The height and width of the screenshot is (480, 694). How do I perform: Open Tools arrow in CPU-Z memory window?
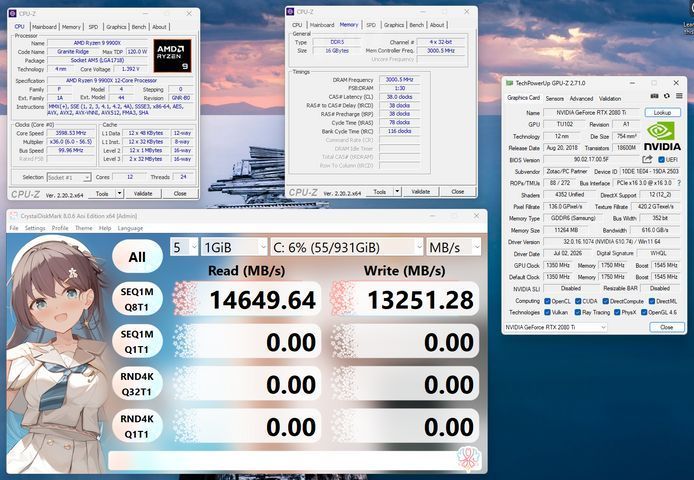pos(397,192)
